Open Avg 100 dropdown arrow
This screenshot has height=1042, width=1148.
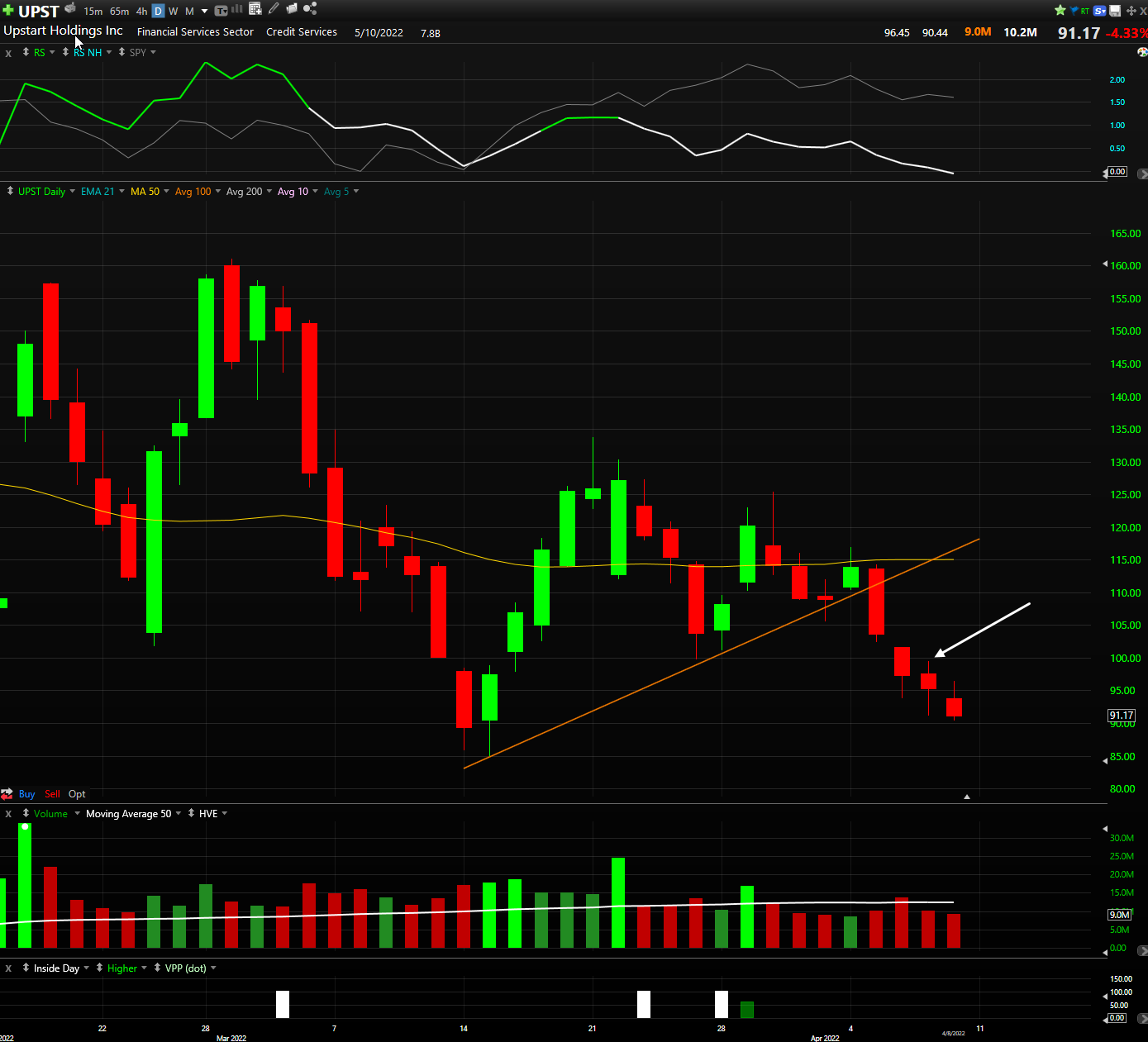pos(218,191)
